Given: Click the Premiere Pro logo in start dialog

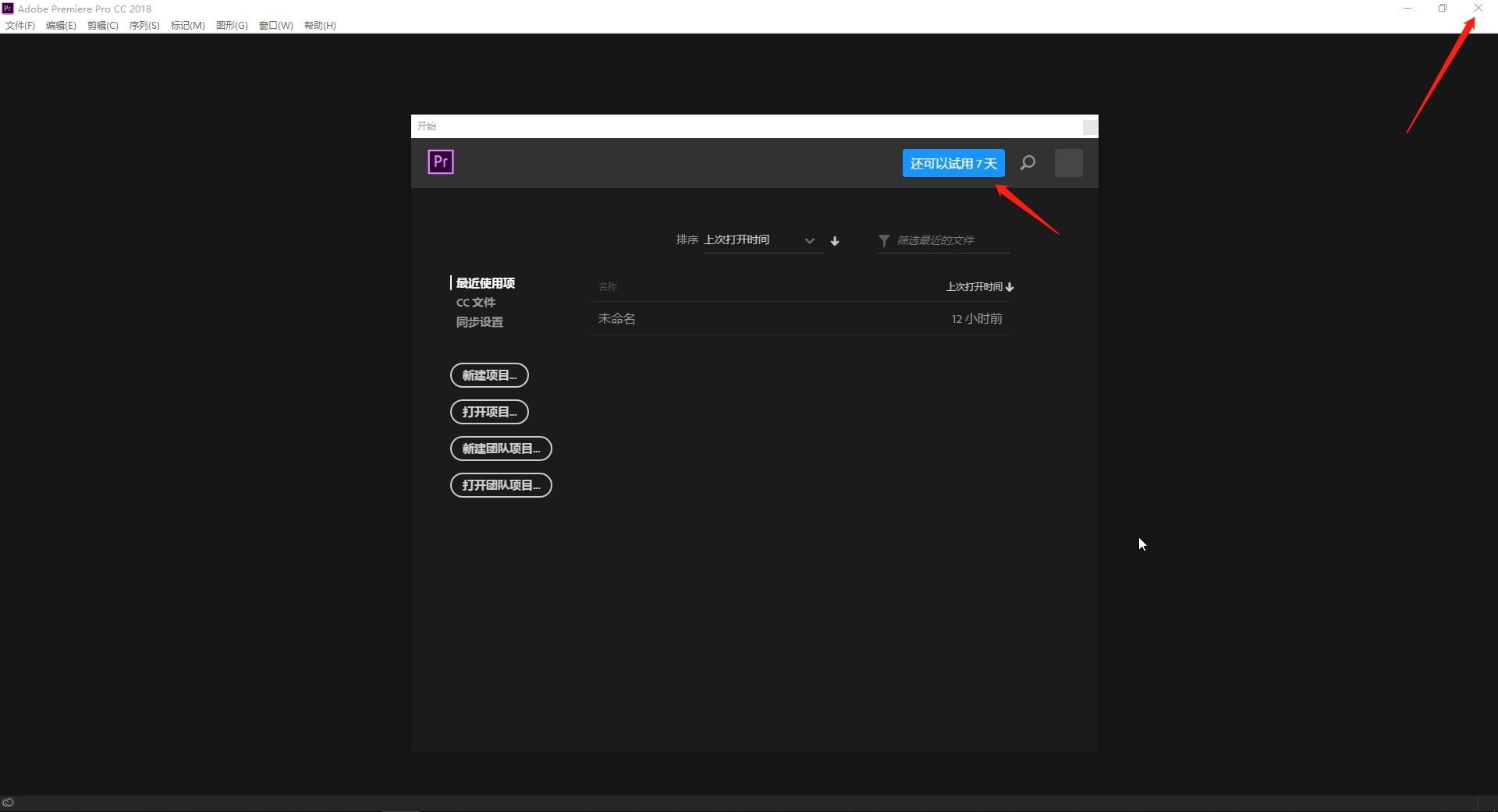Looking at the screenshot, I should click(x=441, y=162).
